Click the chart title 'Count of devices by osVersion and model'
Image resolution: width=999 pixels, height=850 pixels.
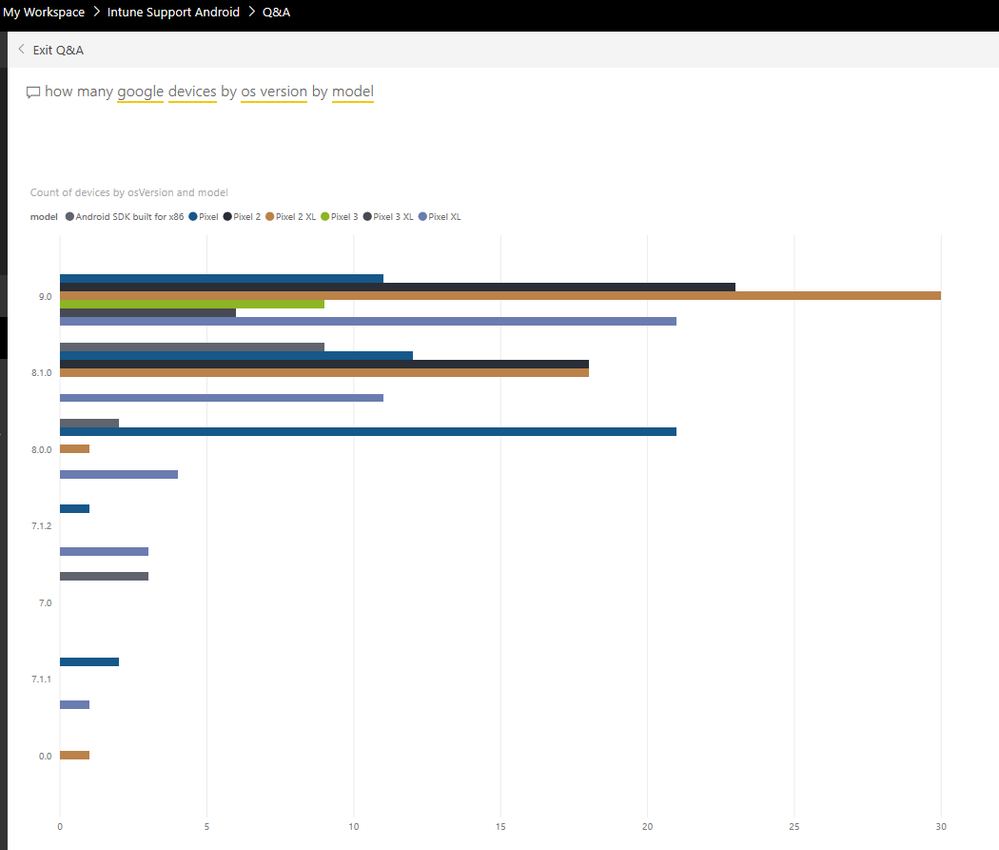129,192
